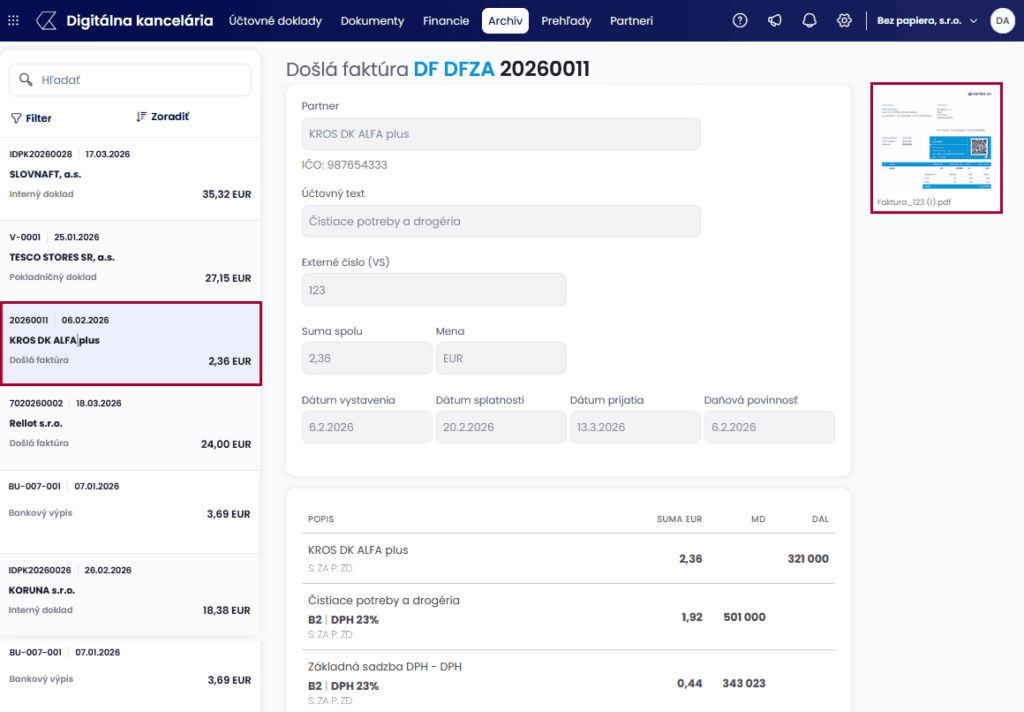
Task: Open the Prehľady menu item
Action: click(566, 21)
